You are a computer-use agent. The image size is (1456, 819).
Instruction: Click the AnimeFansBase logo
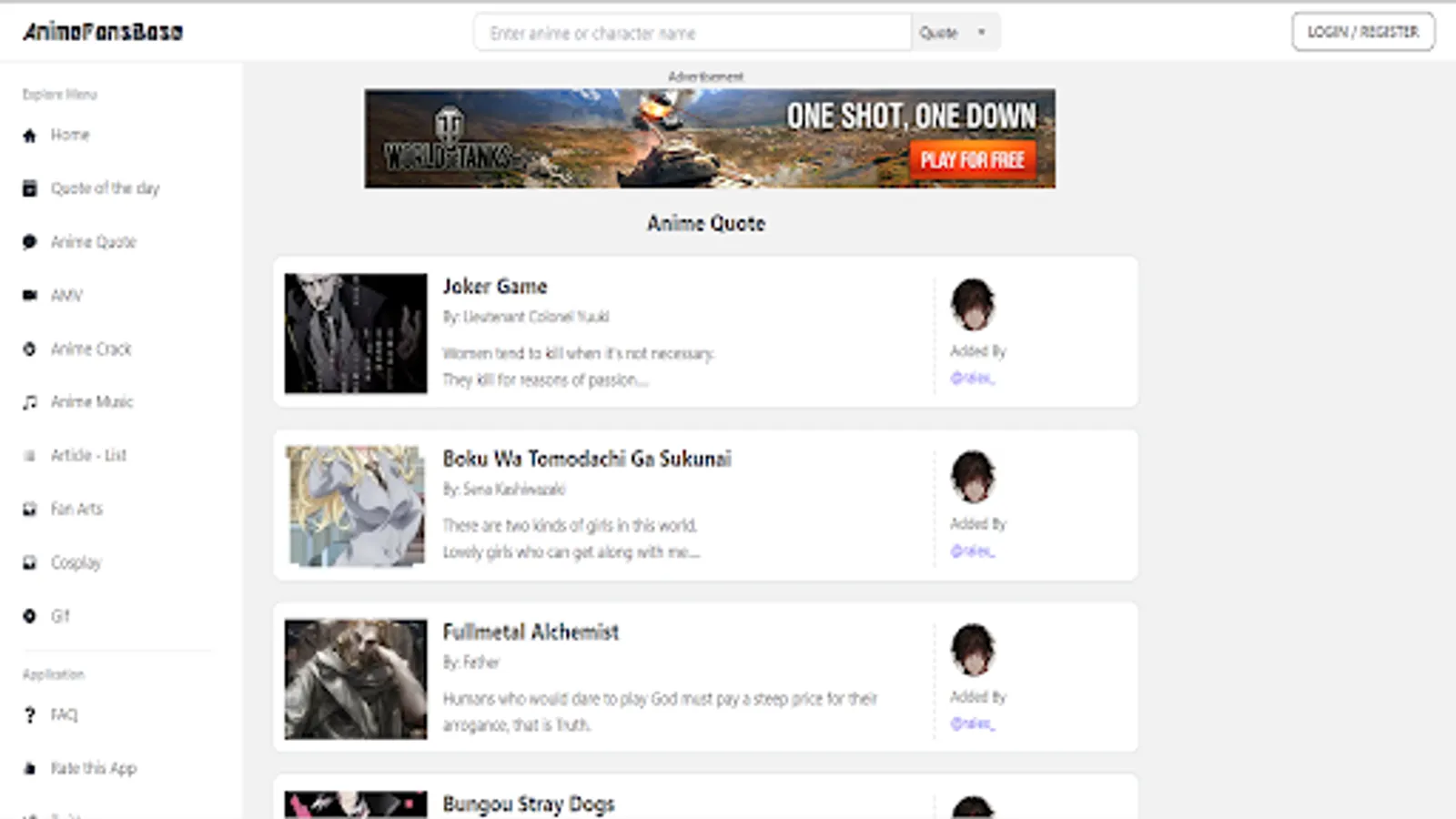103,32
